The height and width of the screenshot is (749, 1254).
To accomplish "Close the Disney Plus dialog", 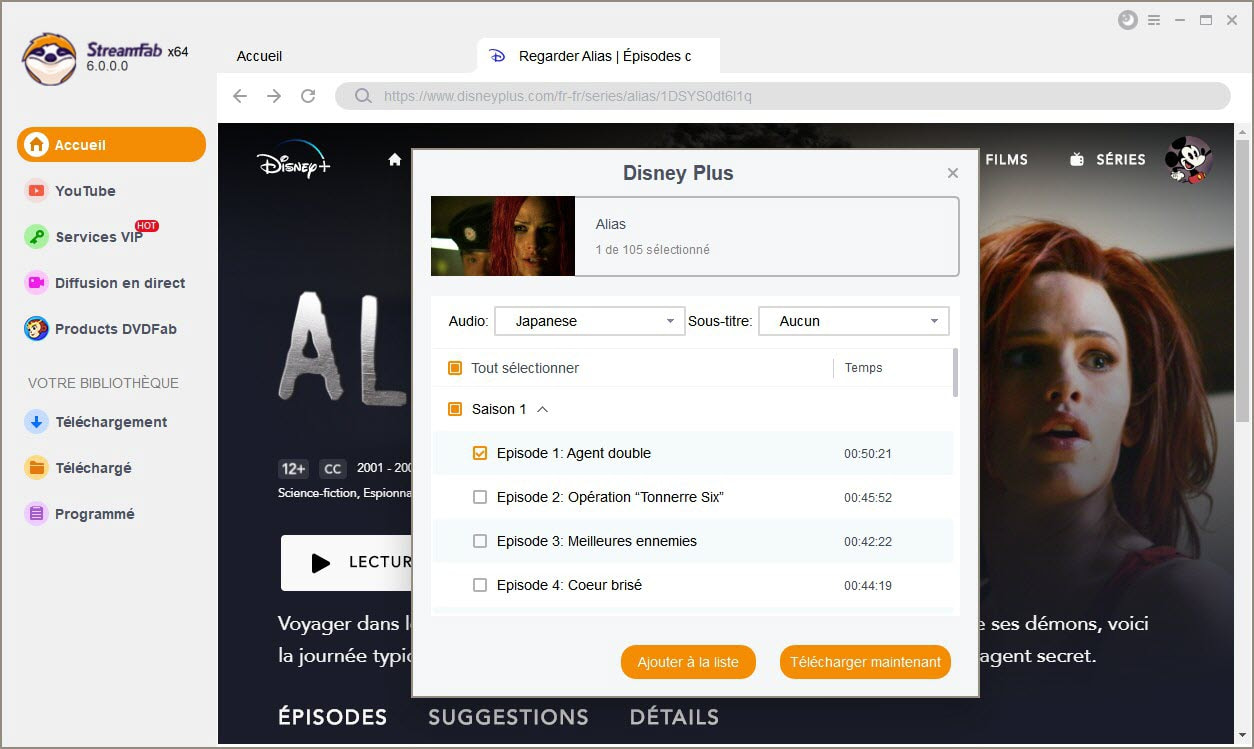I will [953, 173].
